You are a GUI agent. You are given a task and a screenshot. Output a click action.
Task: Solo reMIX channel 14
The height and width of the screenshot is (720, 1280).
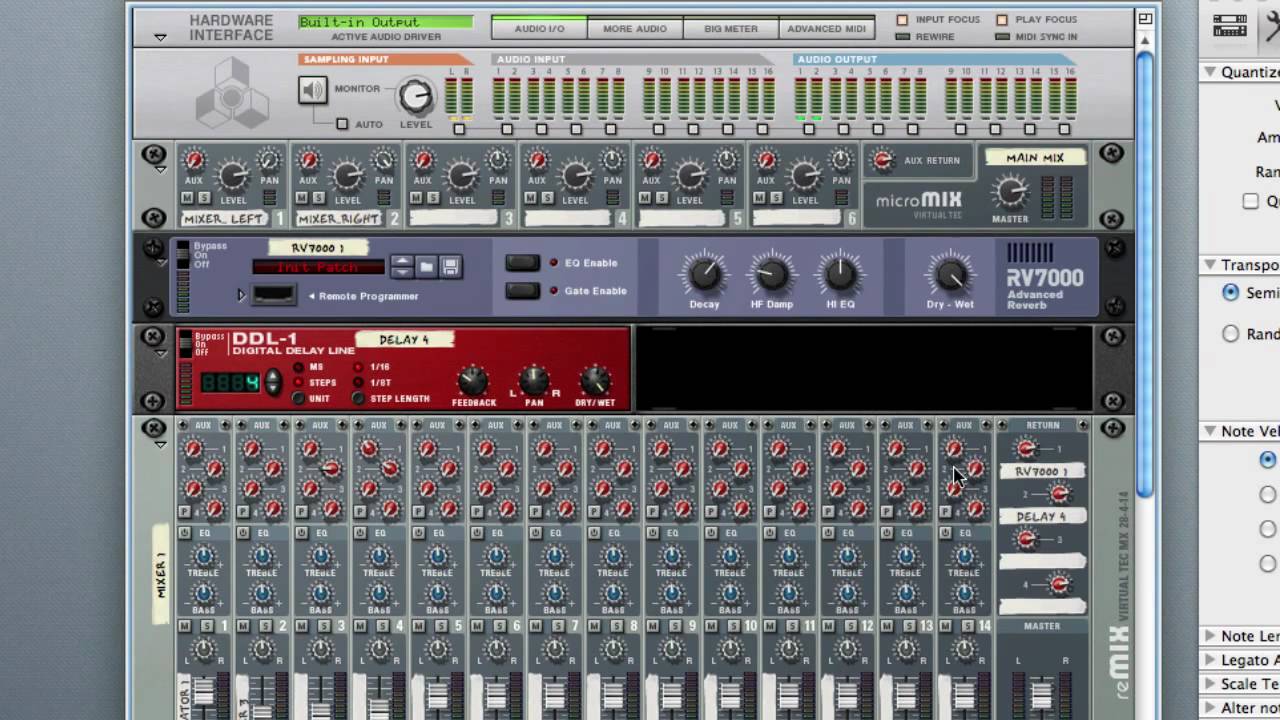(x=966, y=626)
